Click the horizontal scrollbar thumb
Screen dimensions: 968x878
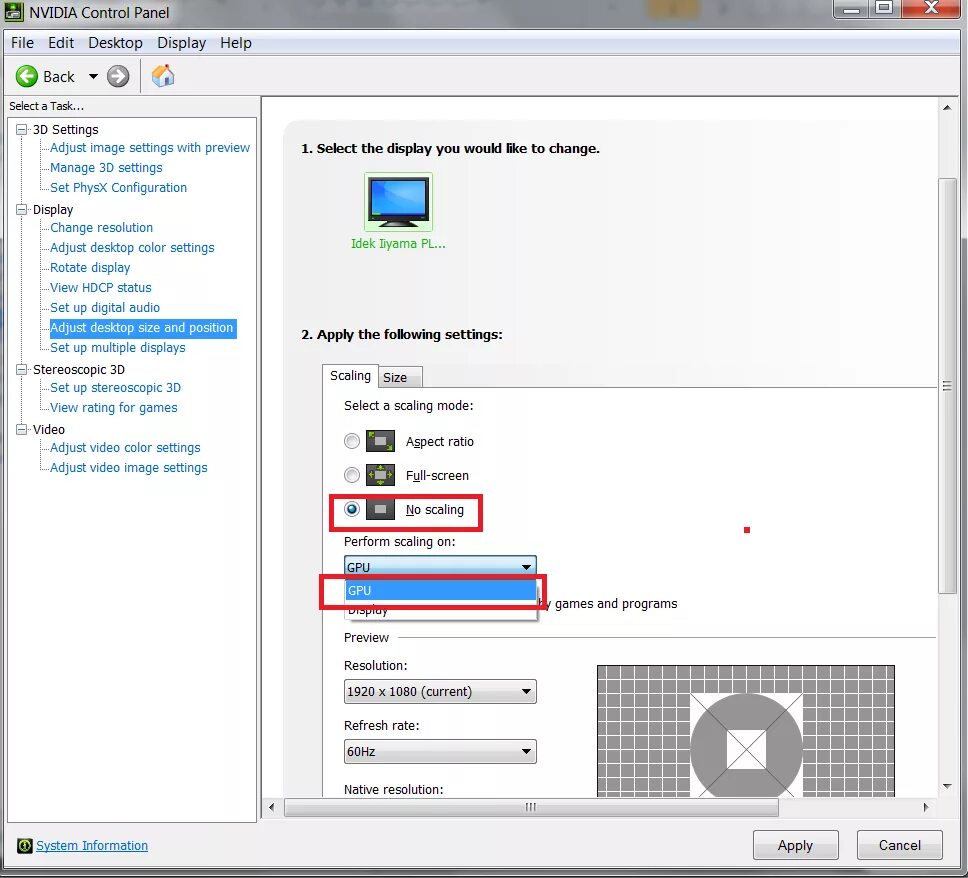531,807
